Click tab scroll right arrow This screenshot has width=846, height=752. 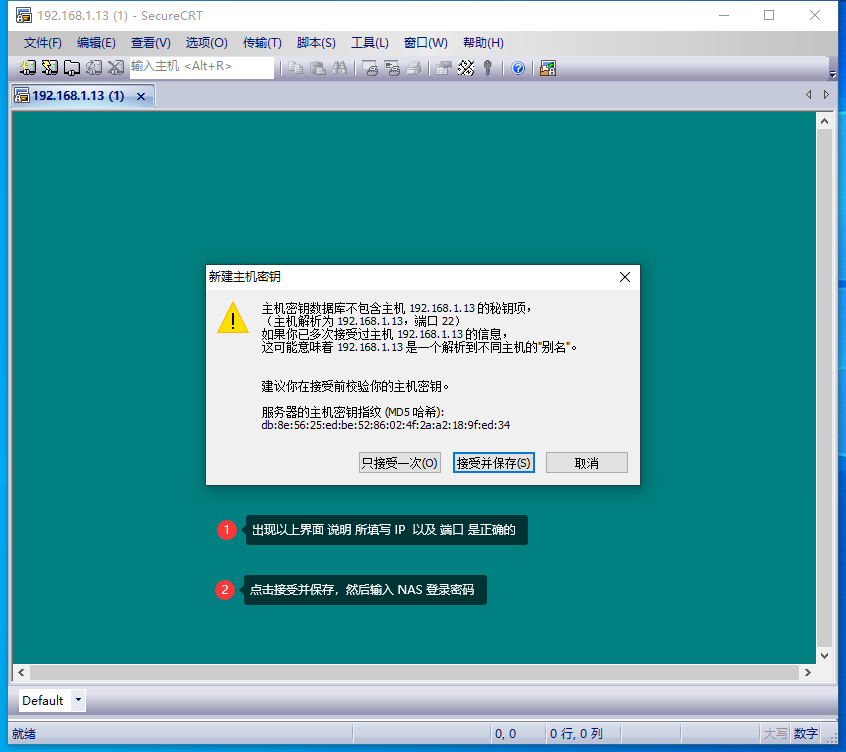click(826, 94)
